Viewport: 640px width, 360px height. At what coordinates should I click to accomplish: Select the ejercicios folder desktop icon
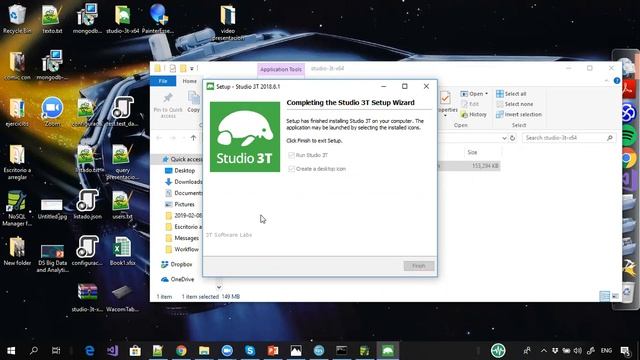pyautogui.click(x=17, y=112)
